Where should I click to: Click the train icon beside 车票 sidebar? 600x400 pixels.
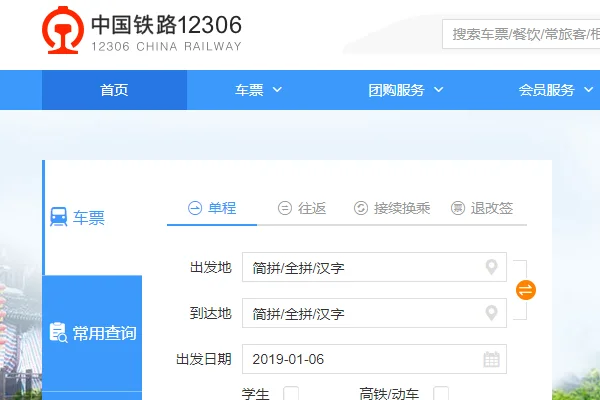tap(59, 217)
